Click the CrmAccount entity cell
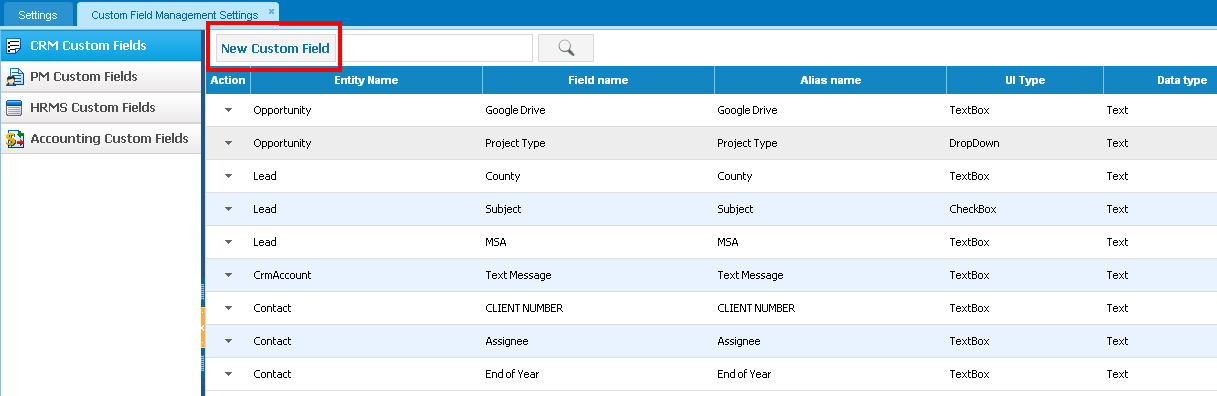This screenshot has height=396, width=1217. click(x=366, y=275)
